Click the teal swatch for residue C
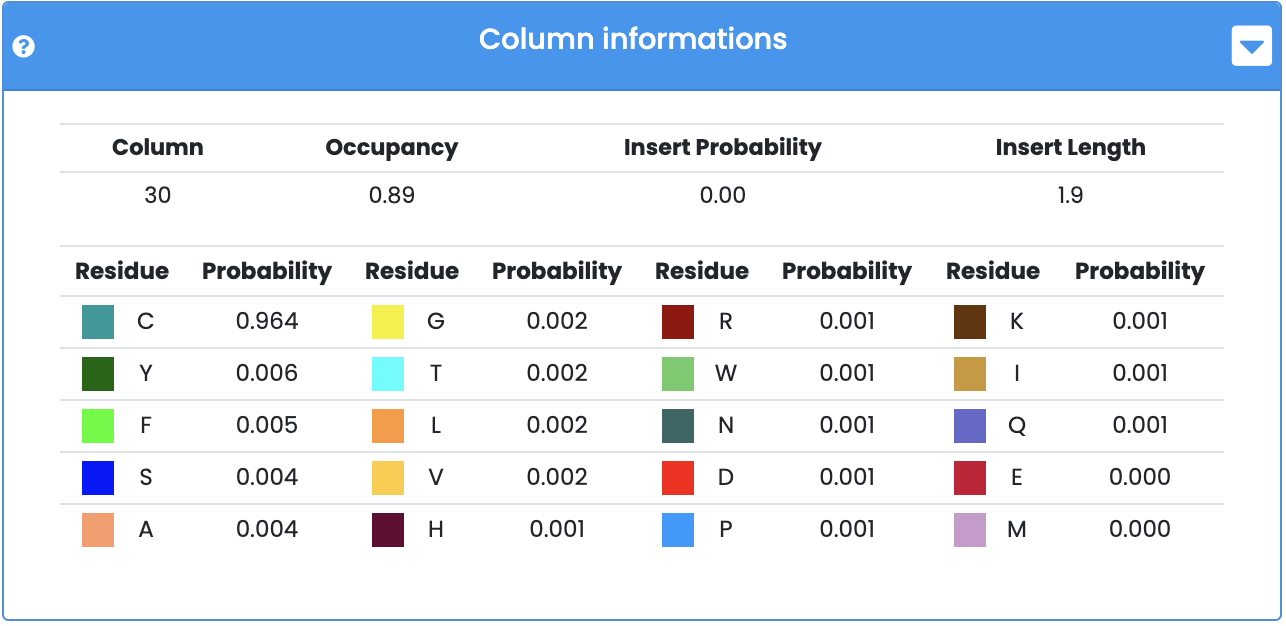 [98, 322]
